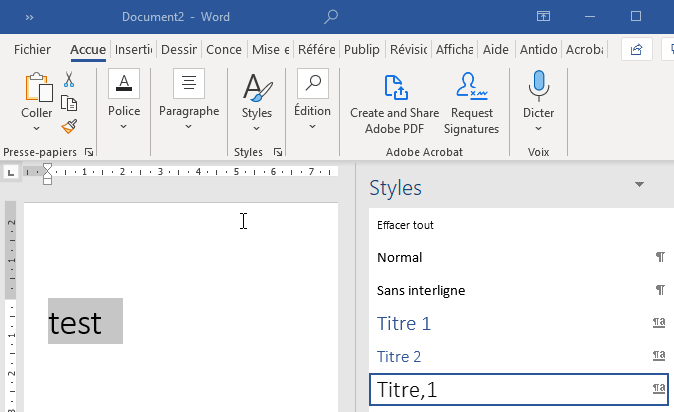Viewport: 674px width, 412px height.
Task: Open the Fichier tab
Action: click(33, 50)
